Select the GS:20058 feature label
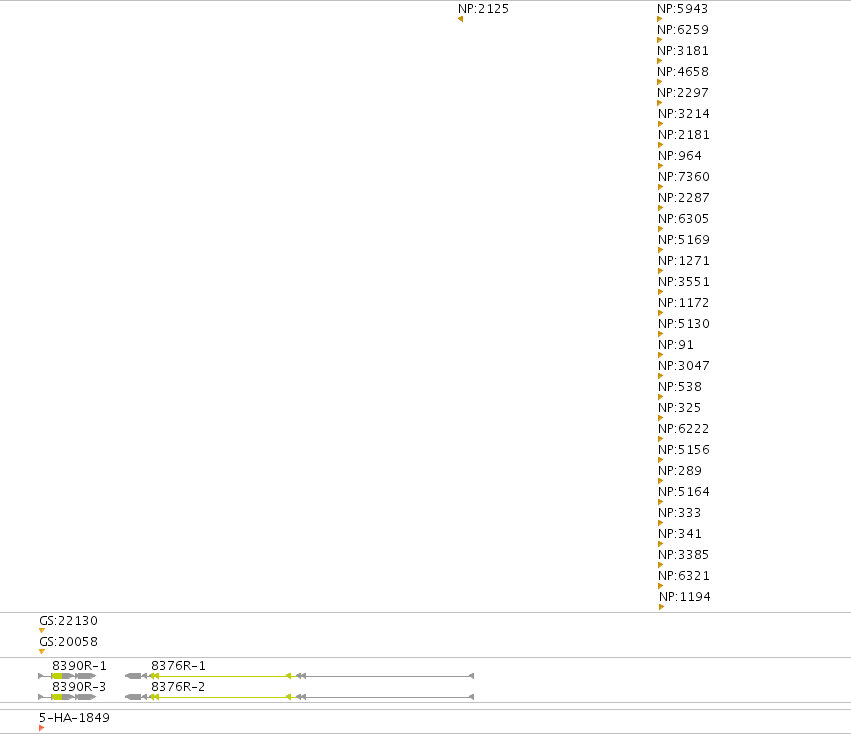Viewport: 851px width, 734px height. click(68, 642)
